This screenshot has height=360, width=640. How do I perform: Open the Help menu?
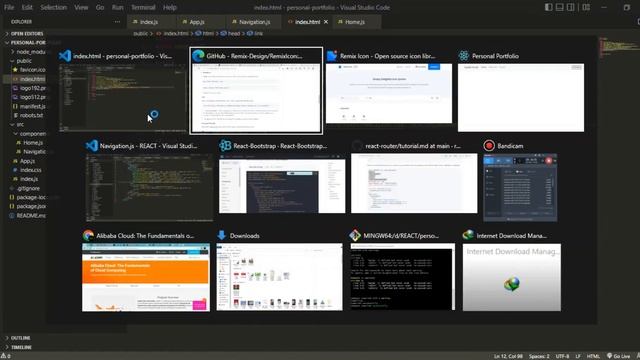tap(170, 7)
